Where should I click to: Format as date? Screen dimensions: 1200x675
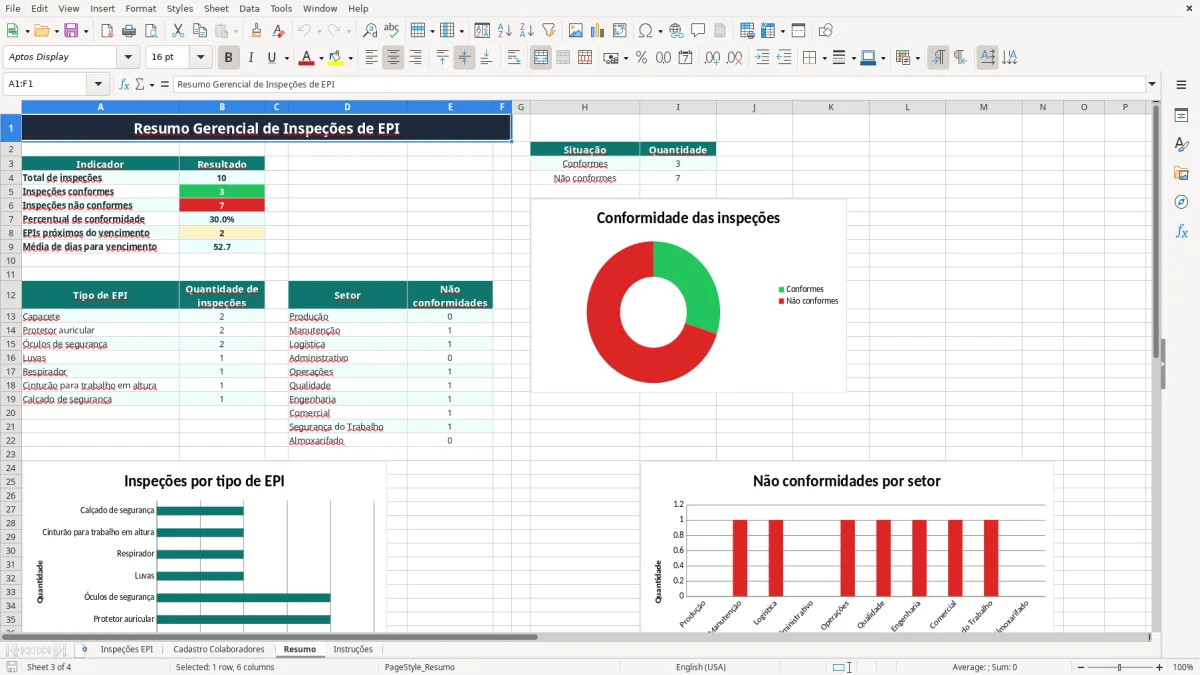click(x=685, y=58)
